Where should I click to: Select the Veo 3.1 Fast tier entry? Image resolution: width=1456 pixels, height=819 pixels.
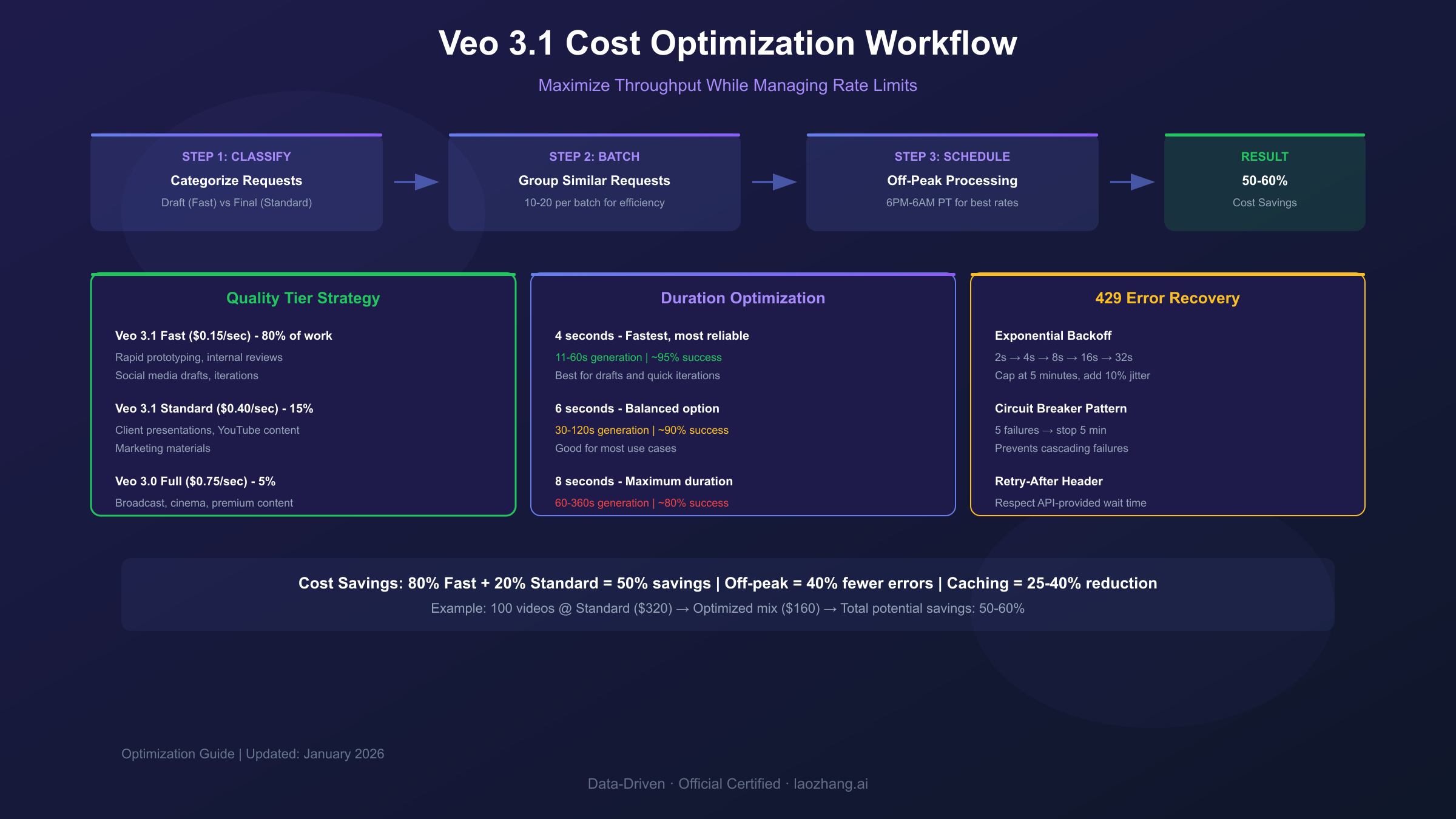click(x=223, y=335)
